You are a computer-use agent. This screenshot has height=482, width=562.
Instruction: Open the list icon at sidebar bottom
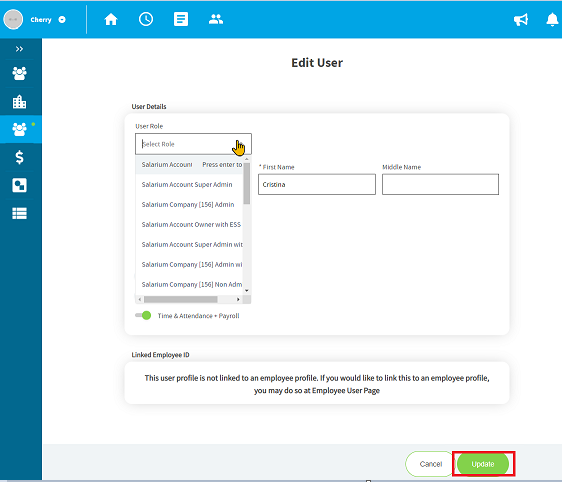19,213
